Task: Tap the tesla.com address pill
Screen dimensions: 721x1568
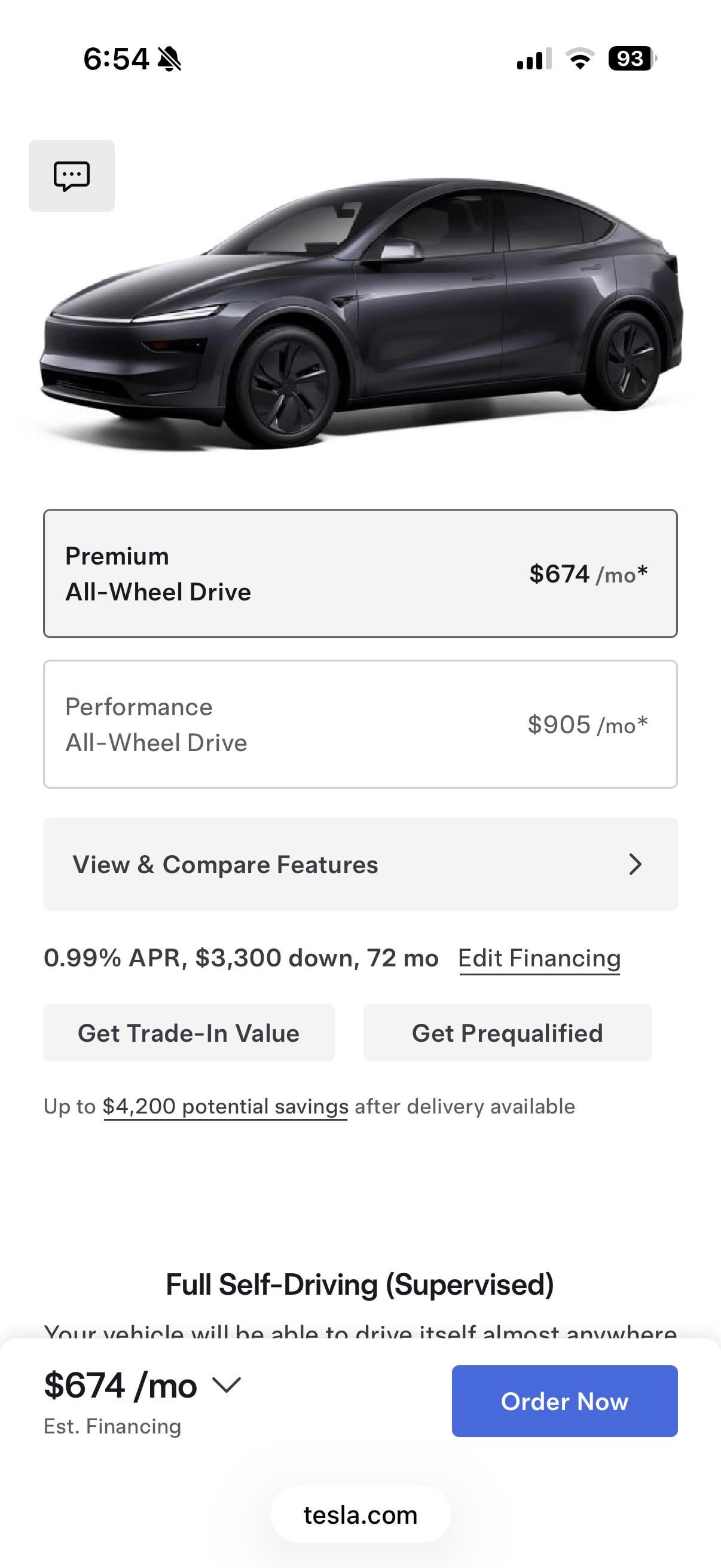Action: pos(360,1515)
